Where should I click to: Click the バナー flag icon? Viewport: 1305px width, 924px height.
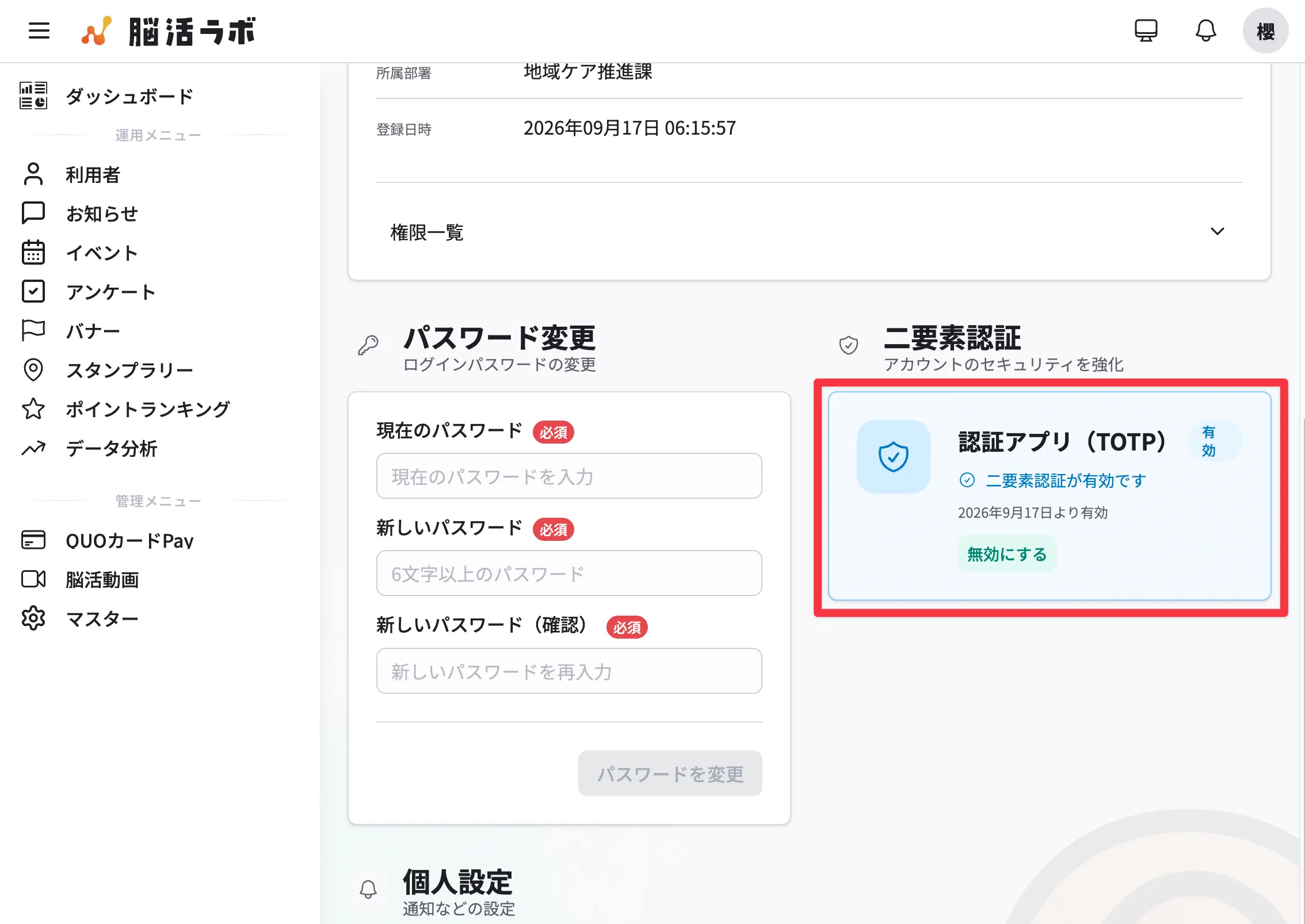[x=33, y=330]
